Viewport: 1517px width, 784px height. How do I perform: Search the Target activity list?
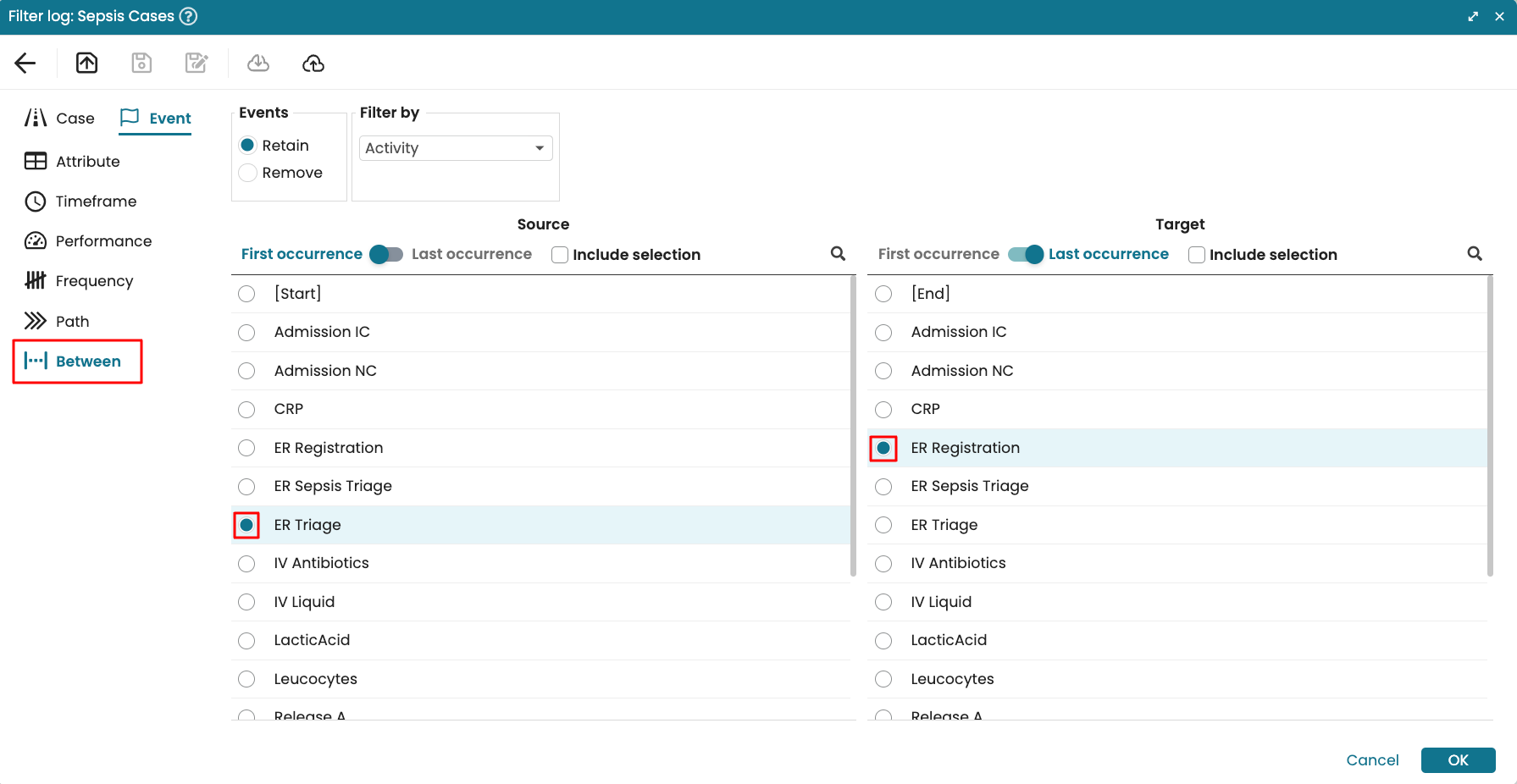1475,254
